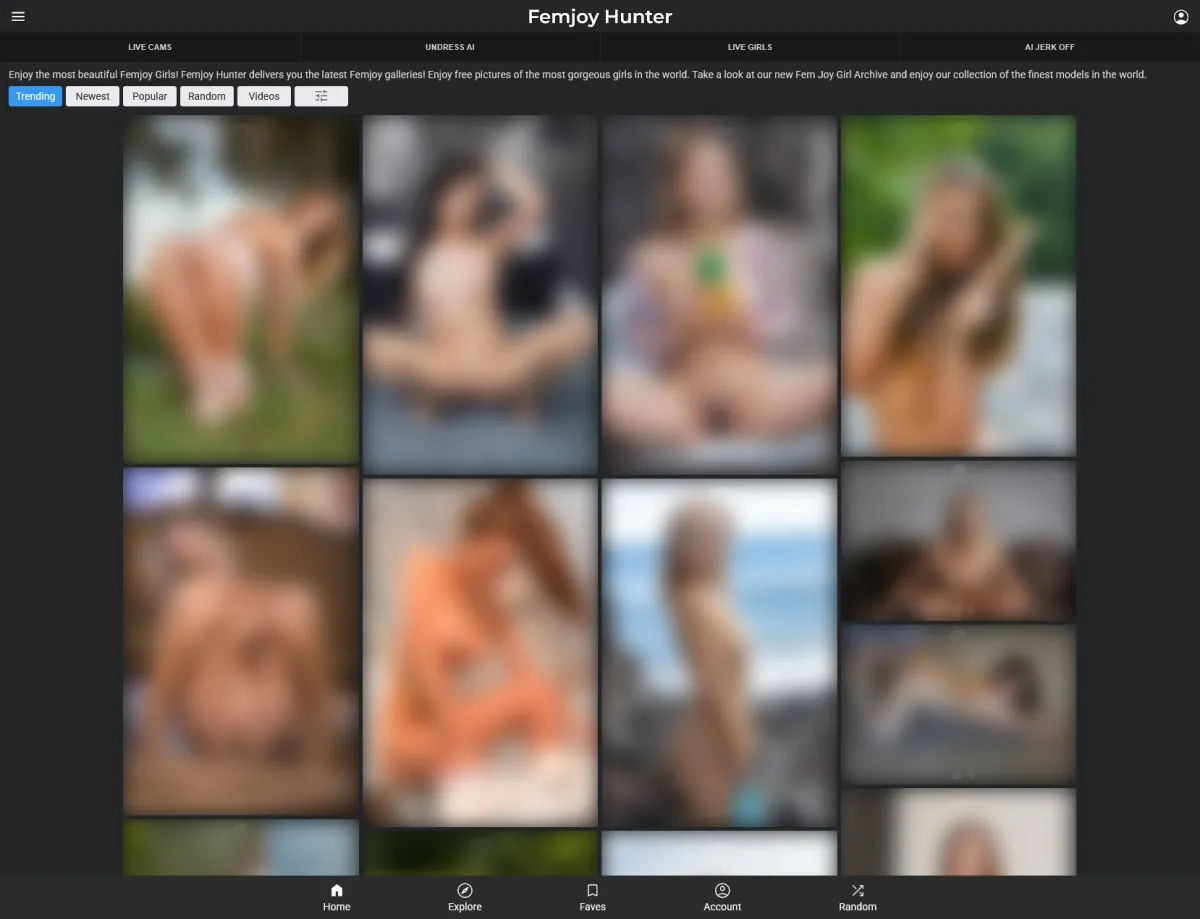The width and height of the screenshot is (1200, 919).
Task: Click the Femjoy Hunter site title
Action: 599,17
